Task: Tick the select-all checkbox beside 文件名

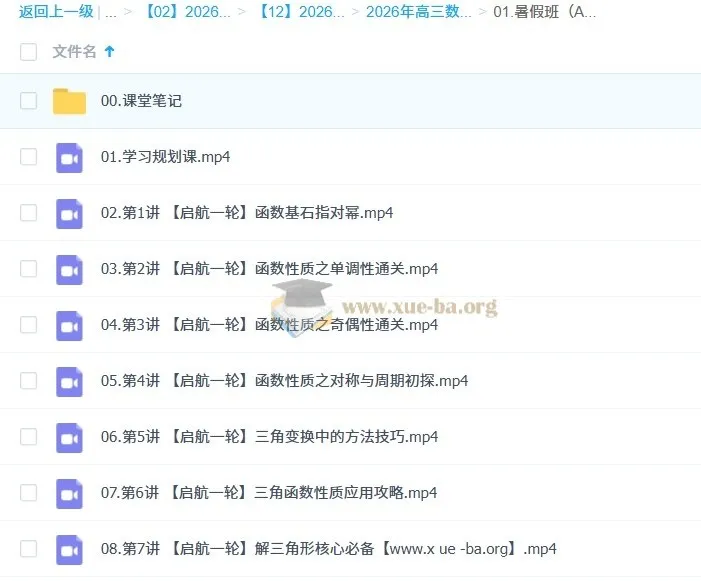Action: pos(29,52)
